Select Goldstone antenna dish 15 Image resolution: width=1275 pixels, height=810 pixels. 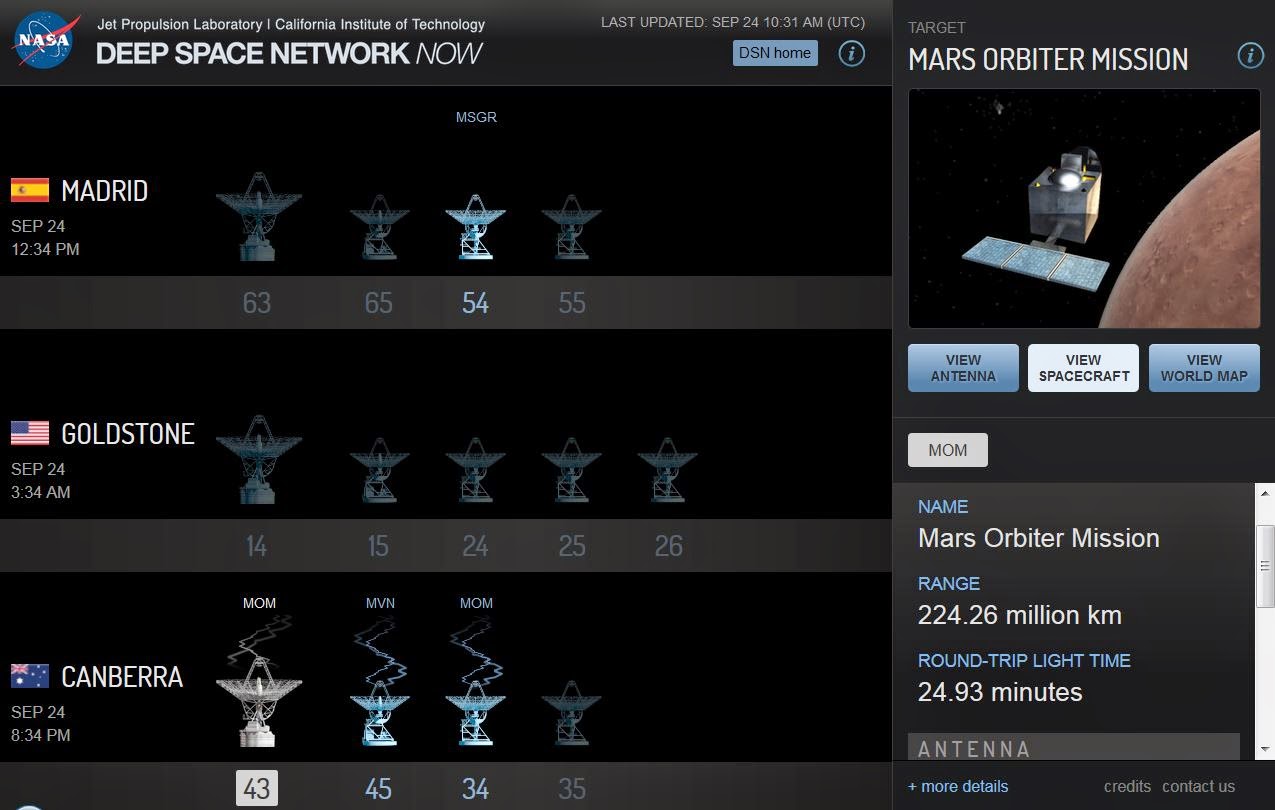(x=379, y=470)
